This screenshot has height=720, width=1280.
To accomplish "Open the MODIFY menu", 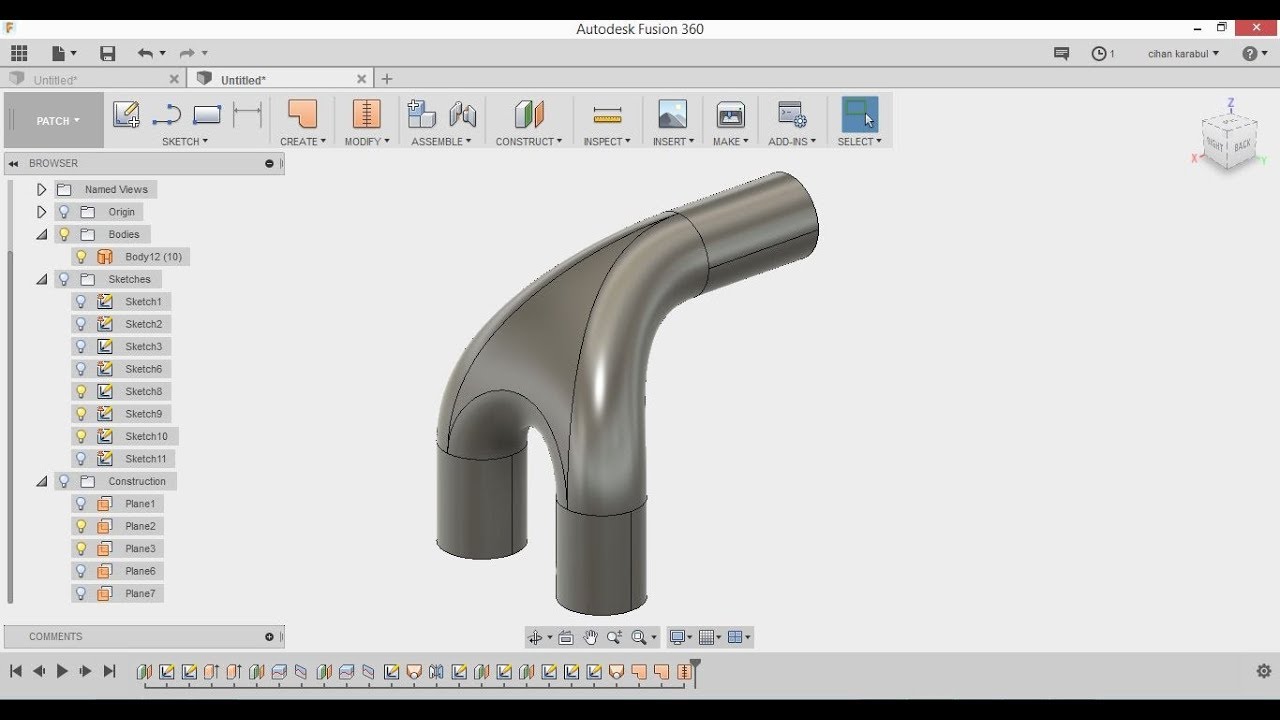I will 367,142.
